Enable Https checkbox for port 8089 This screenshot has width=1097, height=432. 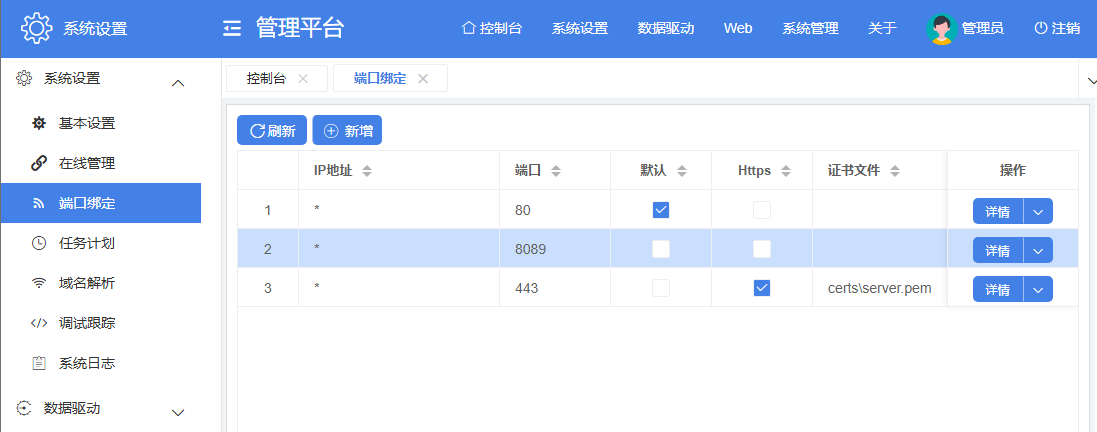(x=762, y=249)
